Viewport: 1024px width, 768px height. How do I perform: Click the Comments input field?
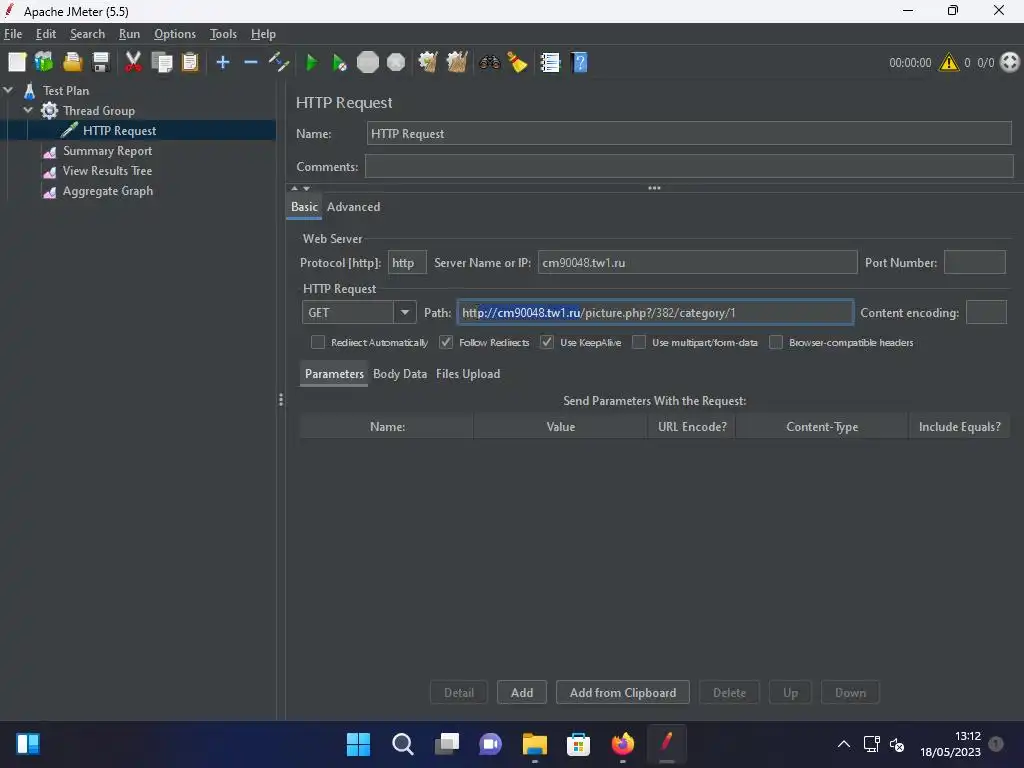689,167
